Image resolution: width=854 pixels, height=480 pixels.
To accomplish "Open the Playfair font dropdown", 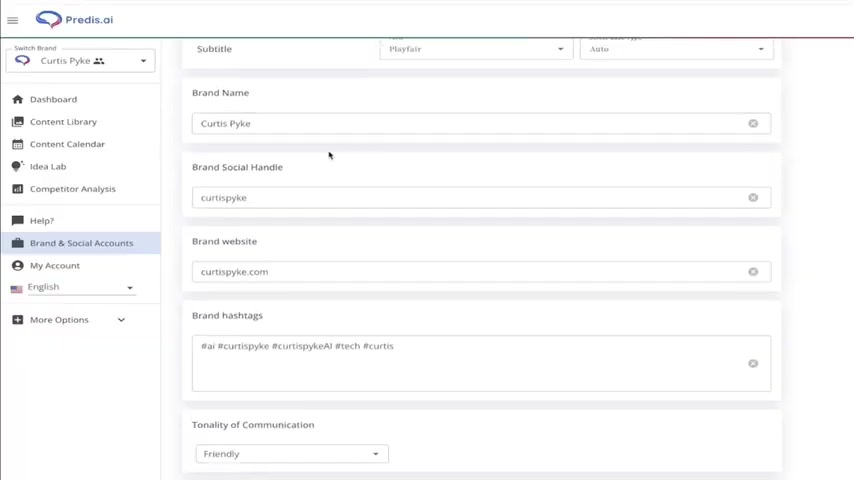I will coord(476,49).
